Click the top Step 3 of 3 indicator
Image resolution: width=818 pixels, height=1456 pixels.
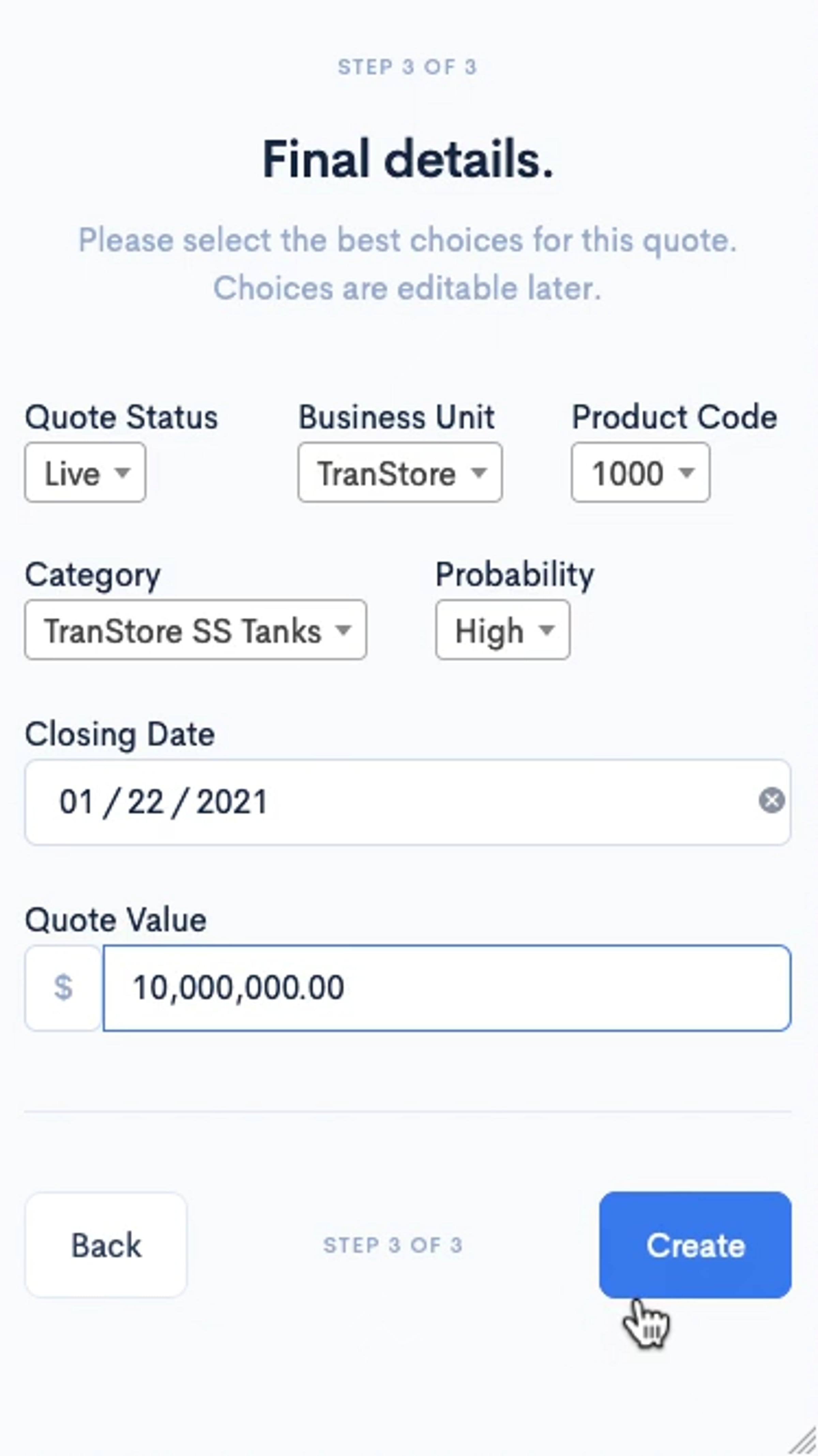point(408,67)
